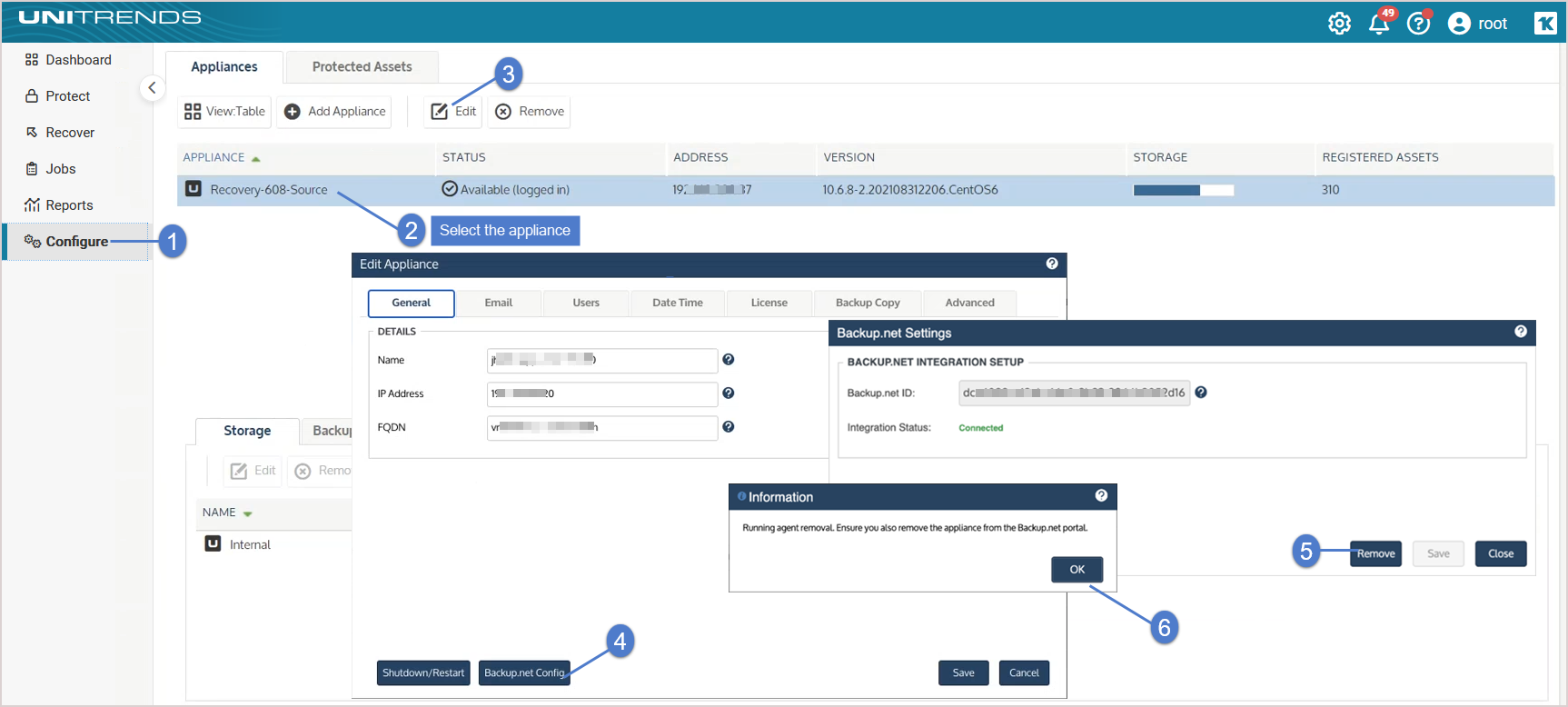Click the appliance Name input field
Image resolution: width=1568 pixels, height=707 pixels.
coord(602,361)
